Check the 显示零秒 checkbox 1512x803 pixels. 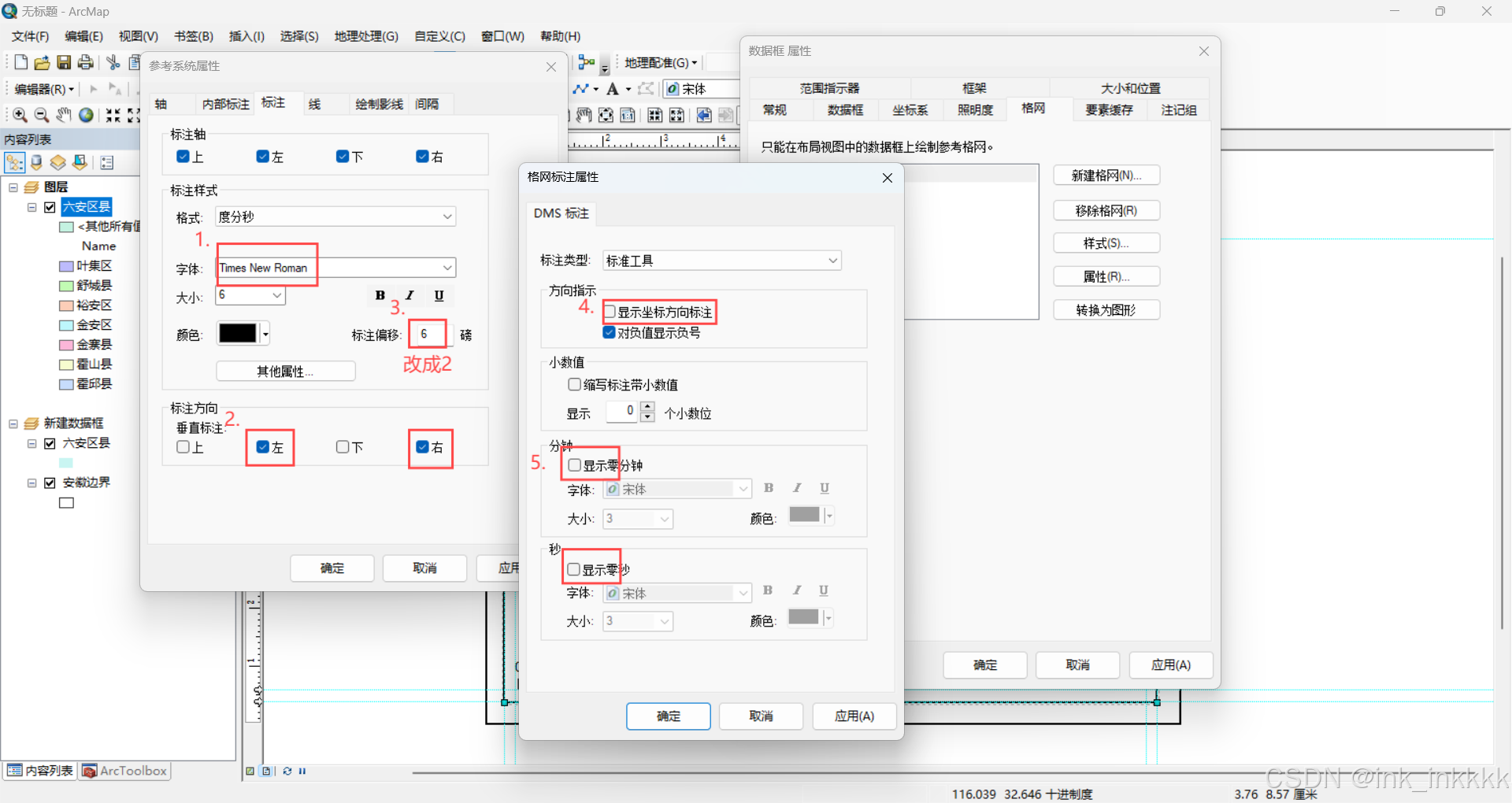tap(573, 569)
